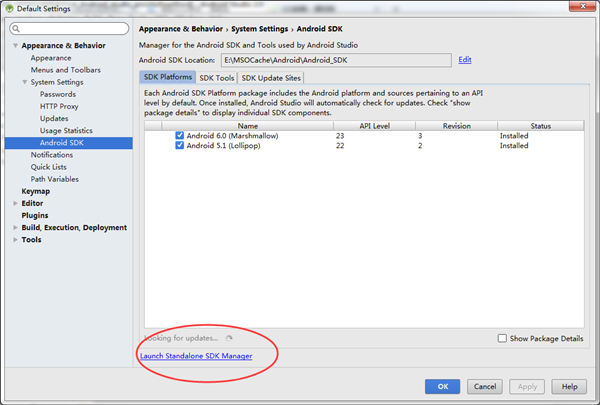This screenshot has height=405, width=600.
Task: Click the Help button
Action: tap(569, 386)
